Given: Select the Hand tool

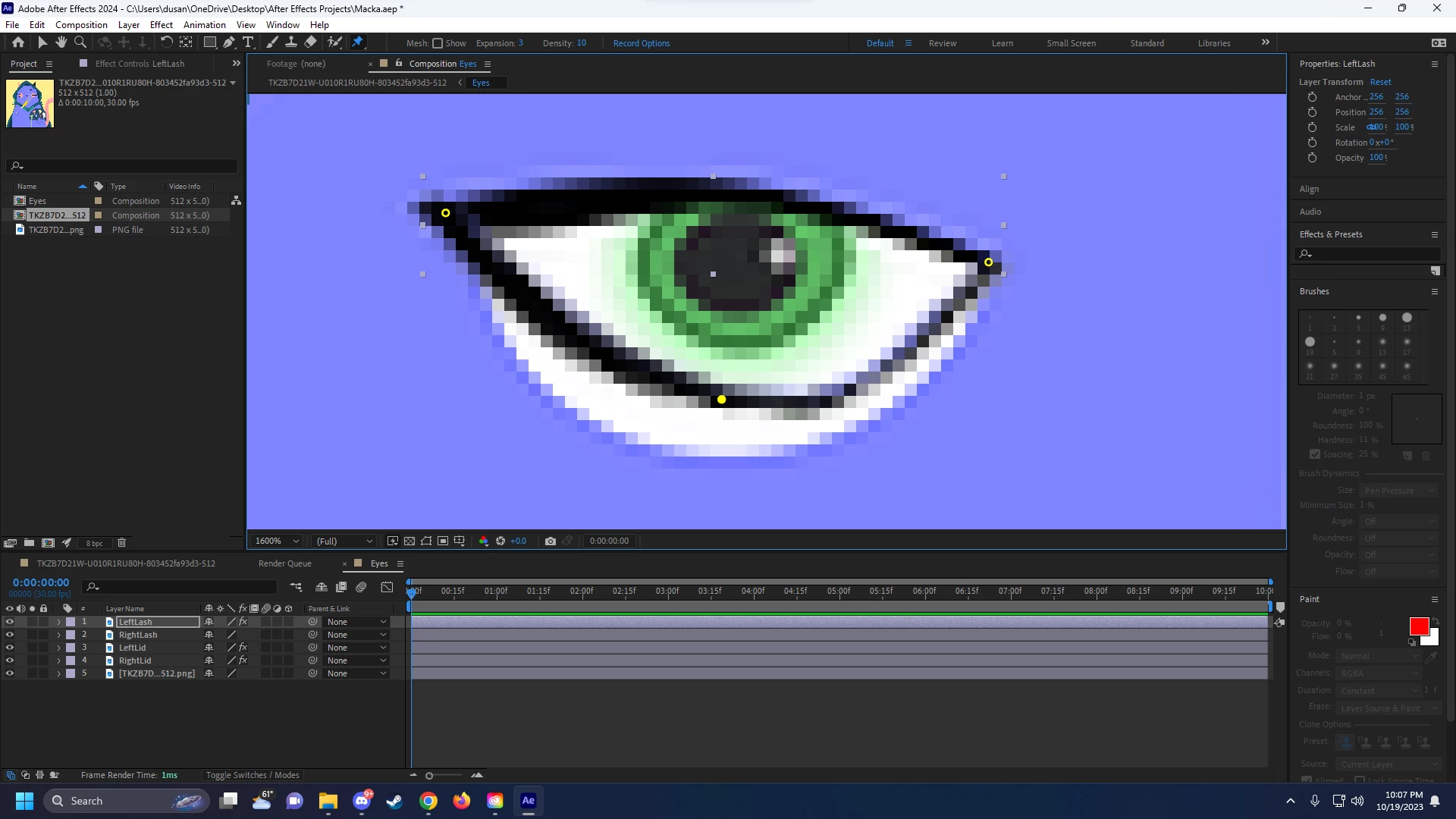Looking at the screenshot, I should click(61, 42).
